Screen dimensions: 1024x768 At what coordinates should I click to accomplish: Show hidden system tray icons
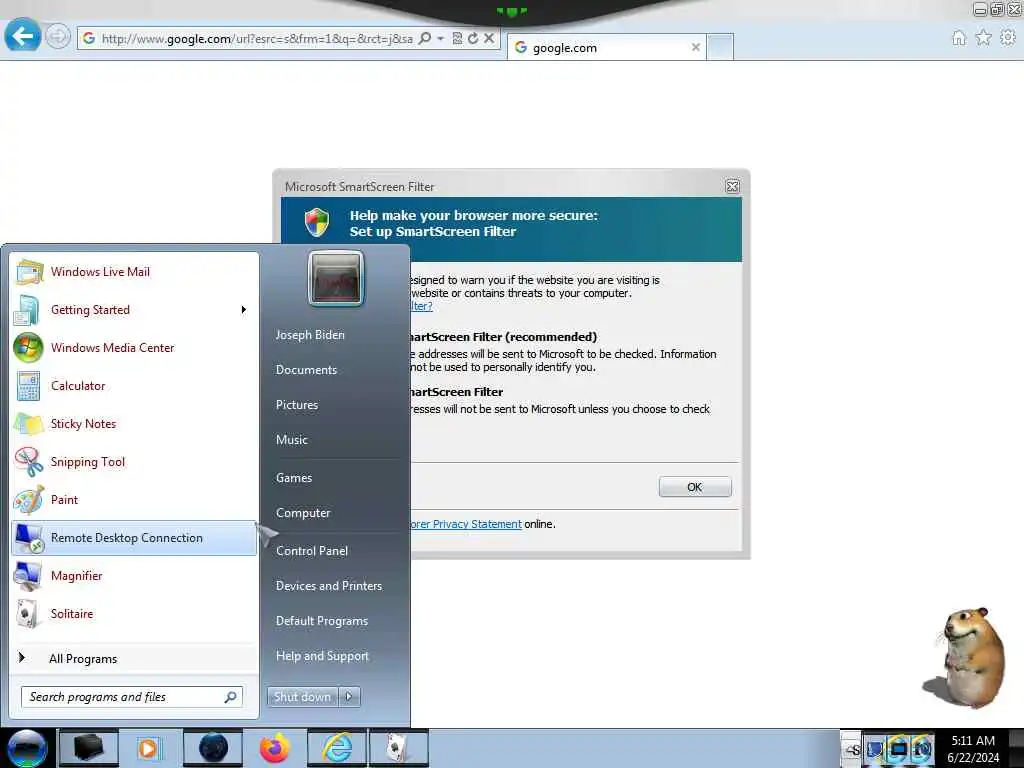[851, 749]
